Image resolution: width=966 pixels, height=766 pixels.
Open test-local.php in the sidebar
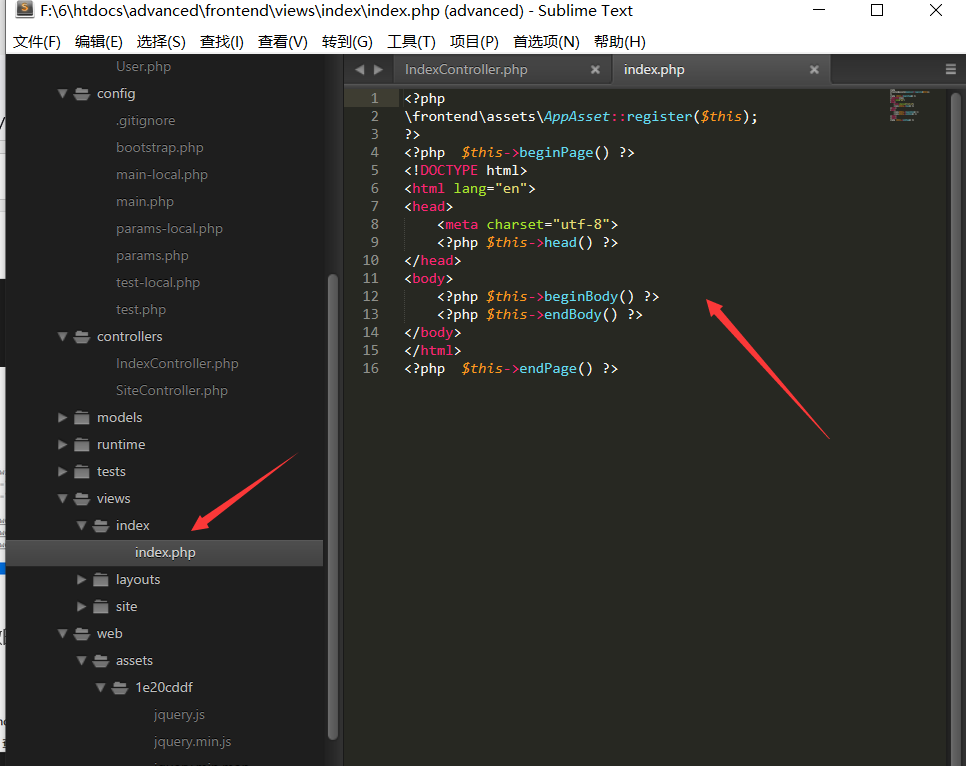click(158, 283)
